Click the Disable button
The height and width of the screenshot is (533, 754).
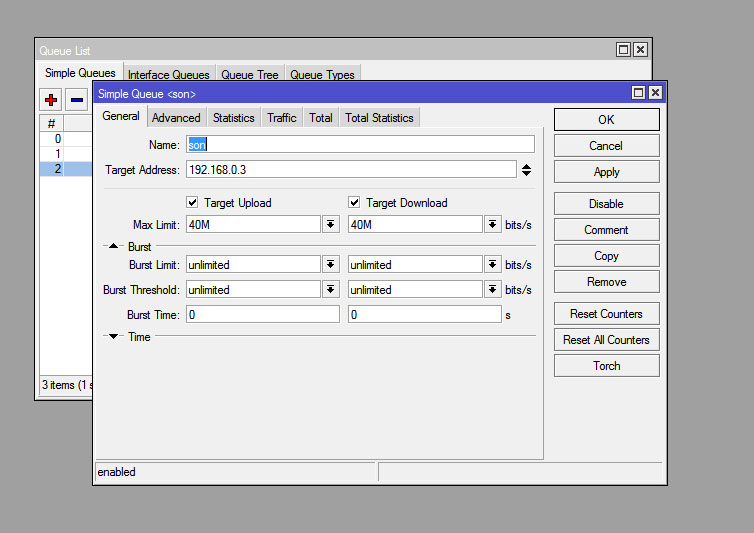click(x=606, y=204)
